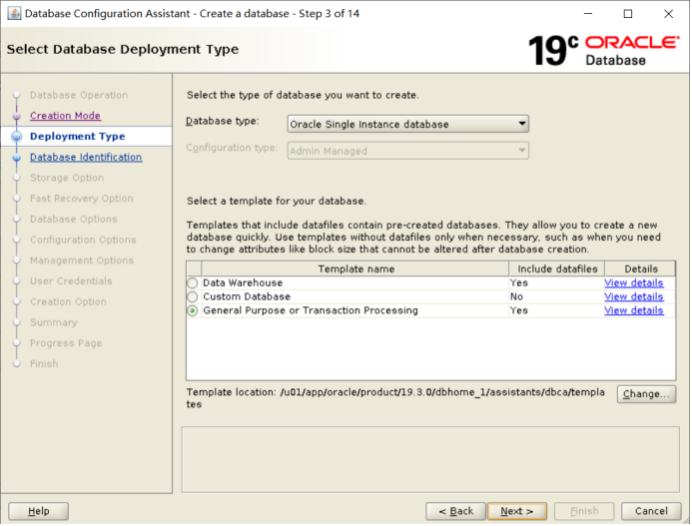Go to Creation Mode step

tap(65, 116)
